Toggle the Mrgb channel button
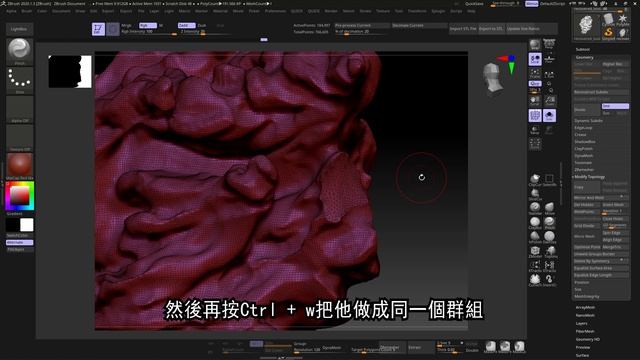640x360 pixels. coord(126,25)
